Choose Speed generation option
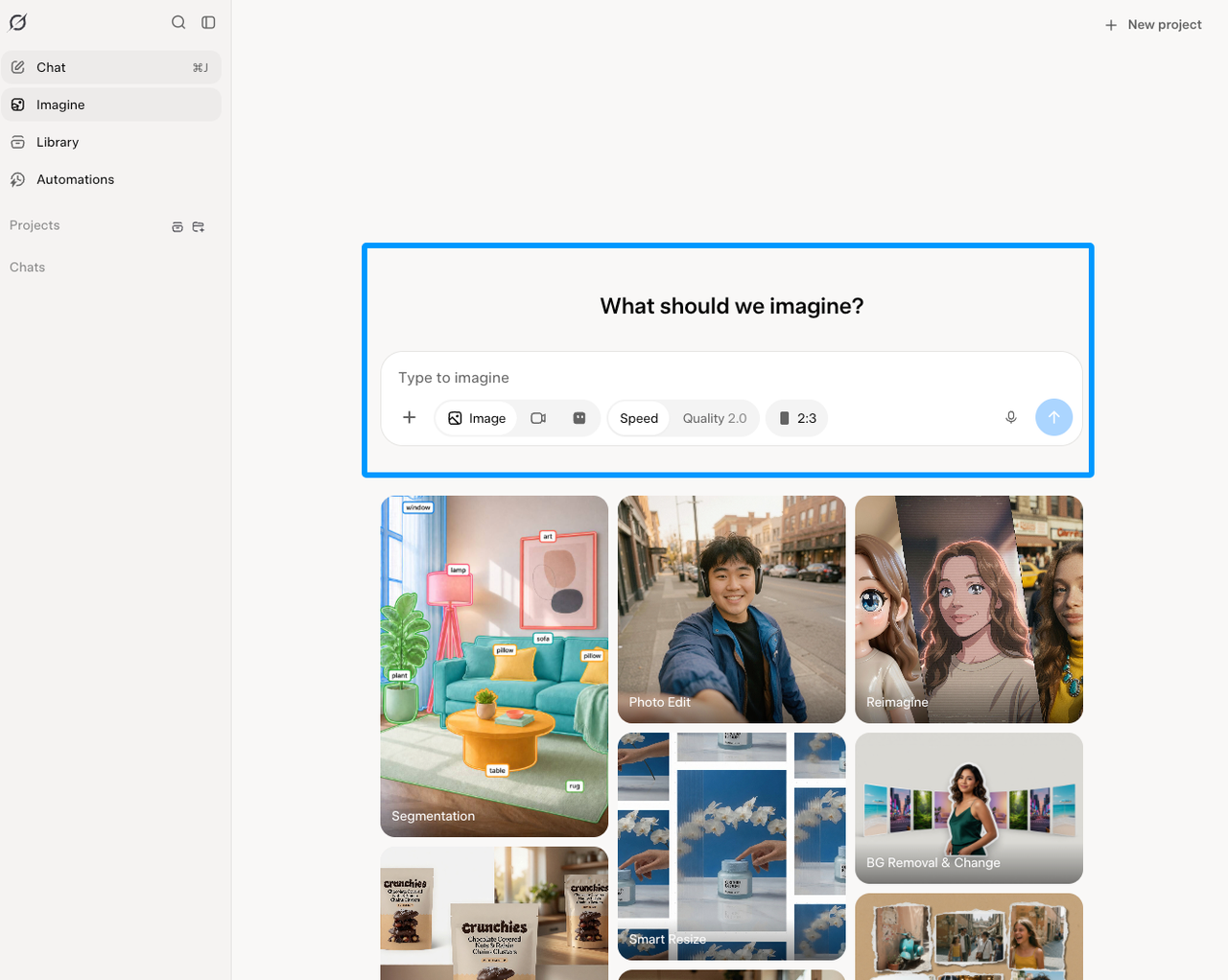The height and width of the screenshot is (980, 1228). click(639, 418)
